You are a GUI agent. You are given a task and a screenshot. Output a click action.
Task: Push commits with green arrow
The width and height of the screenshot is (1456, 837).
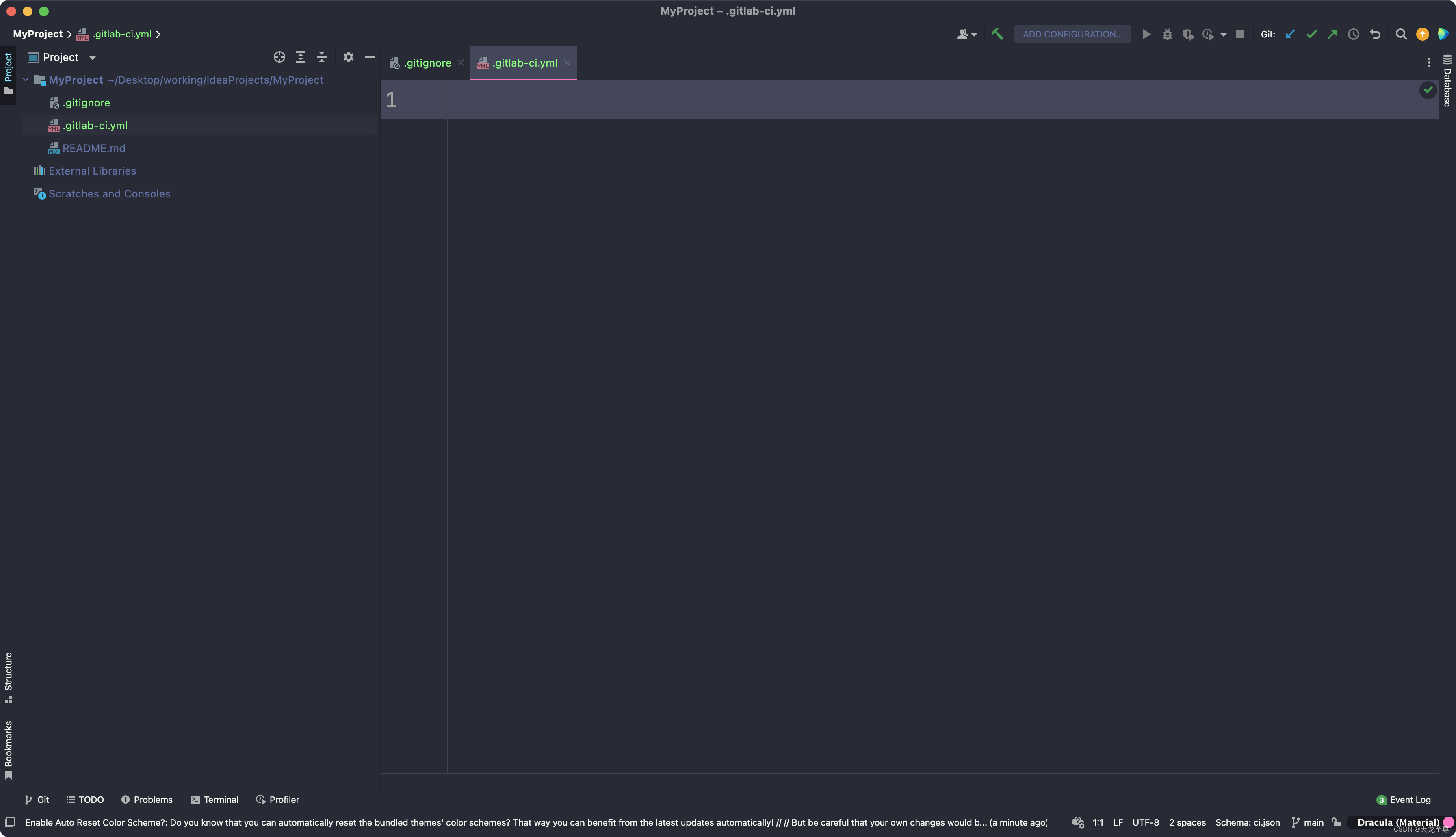click(1332, 34)
